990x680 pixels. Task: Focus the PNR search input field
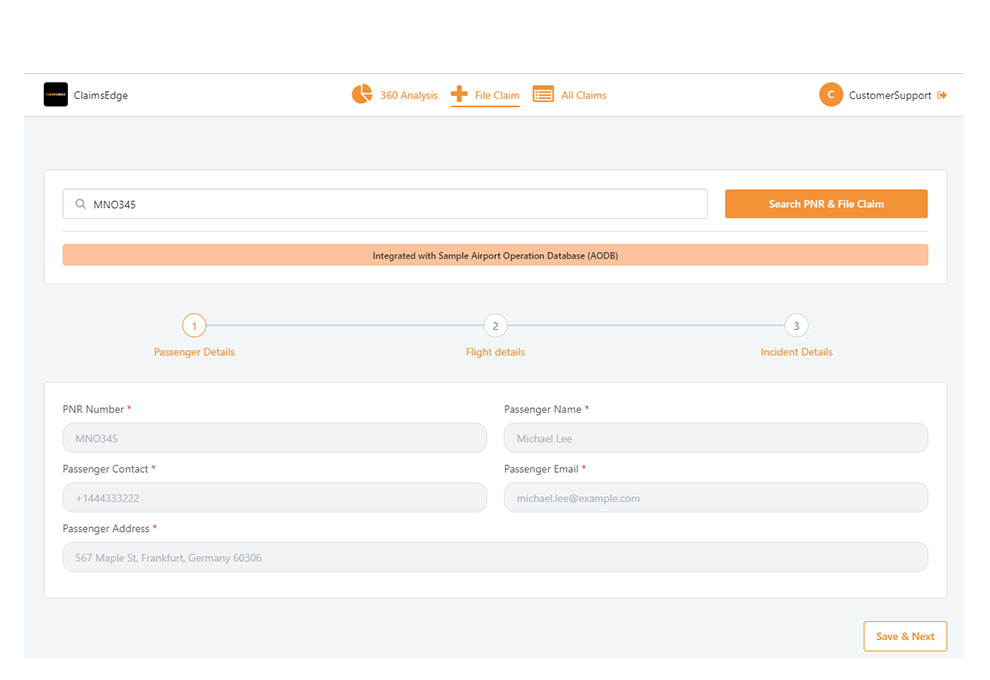click(x=395, y=204)
